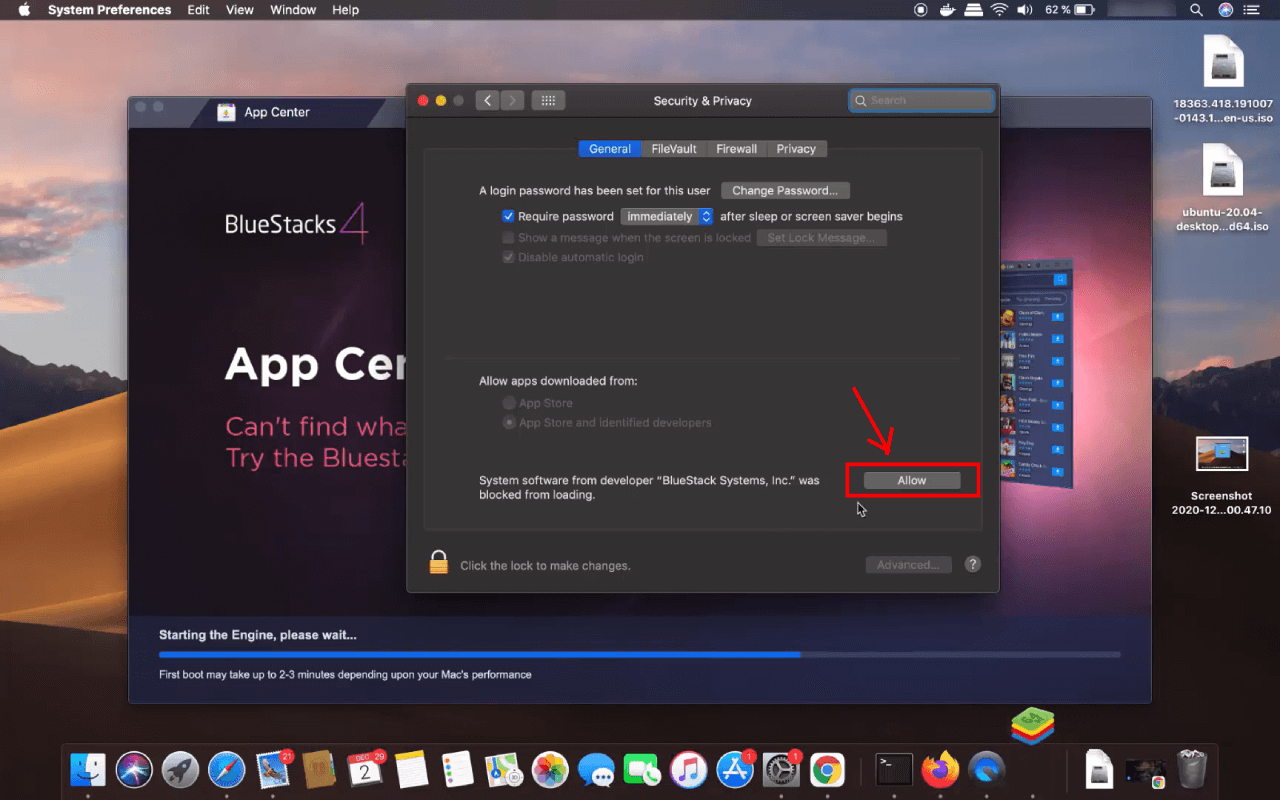Open Calendar in the Dock

point(365,769)
